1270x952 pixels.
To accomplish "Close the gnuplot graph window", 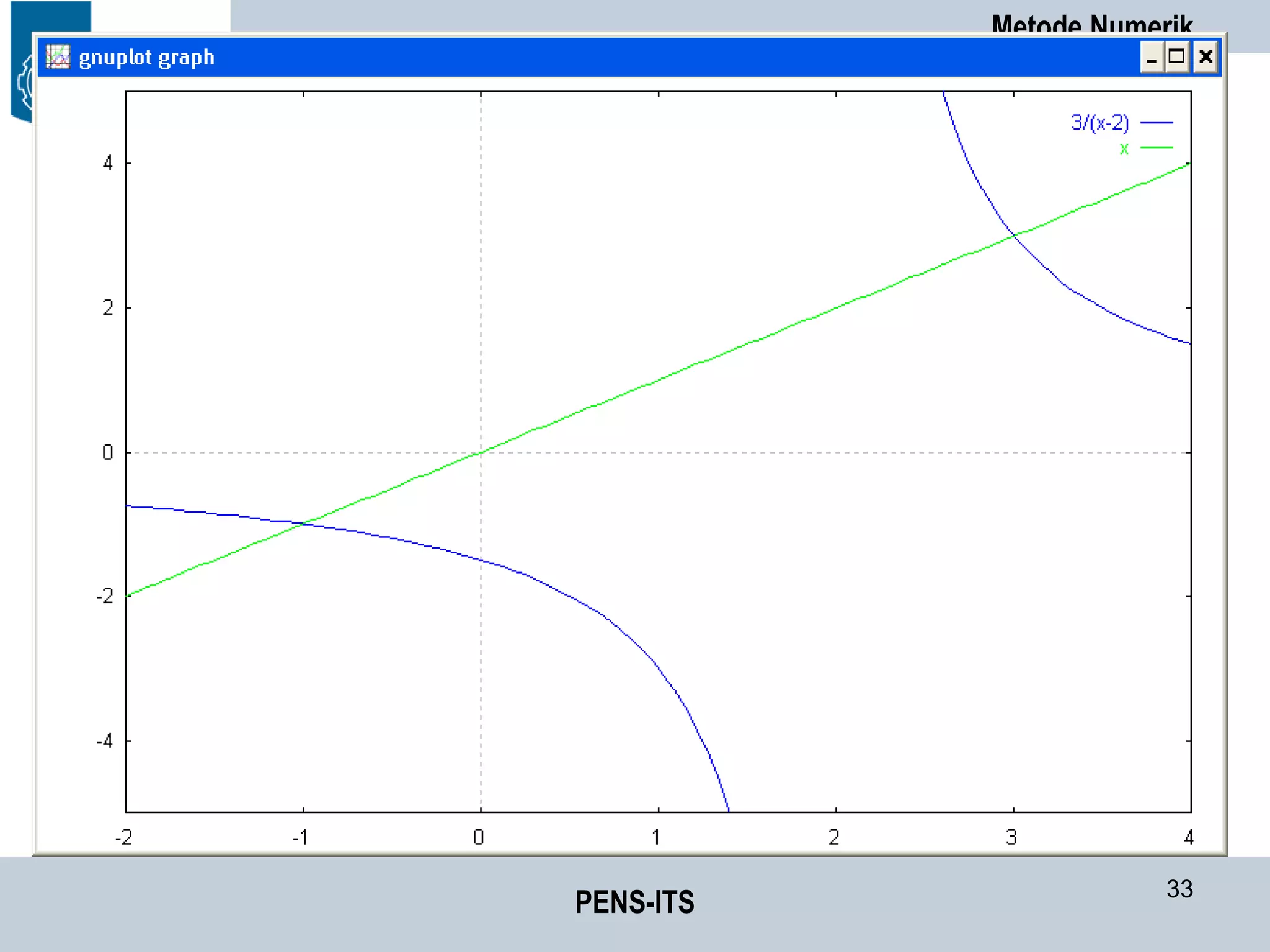I will pyautogui.click(x=1205, y=57).
